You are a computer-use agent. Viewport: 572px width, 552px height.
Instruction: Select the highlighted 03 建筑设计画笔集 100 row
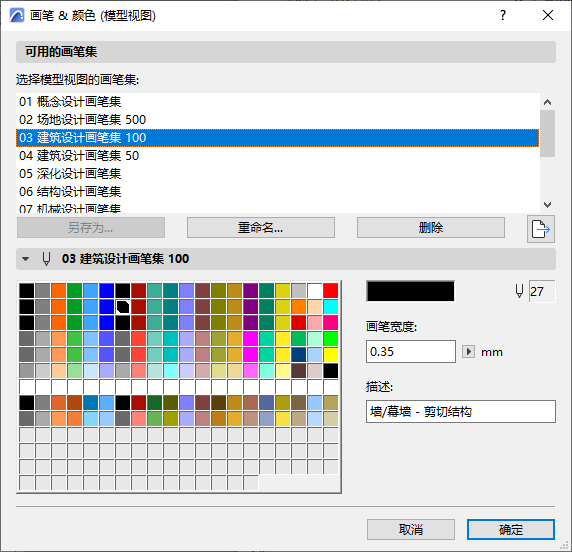[x=277, y=138]
